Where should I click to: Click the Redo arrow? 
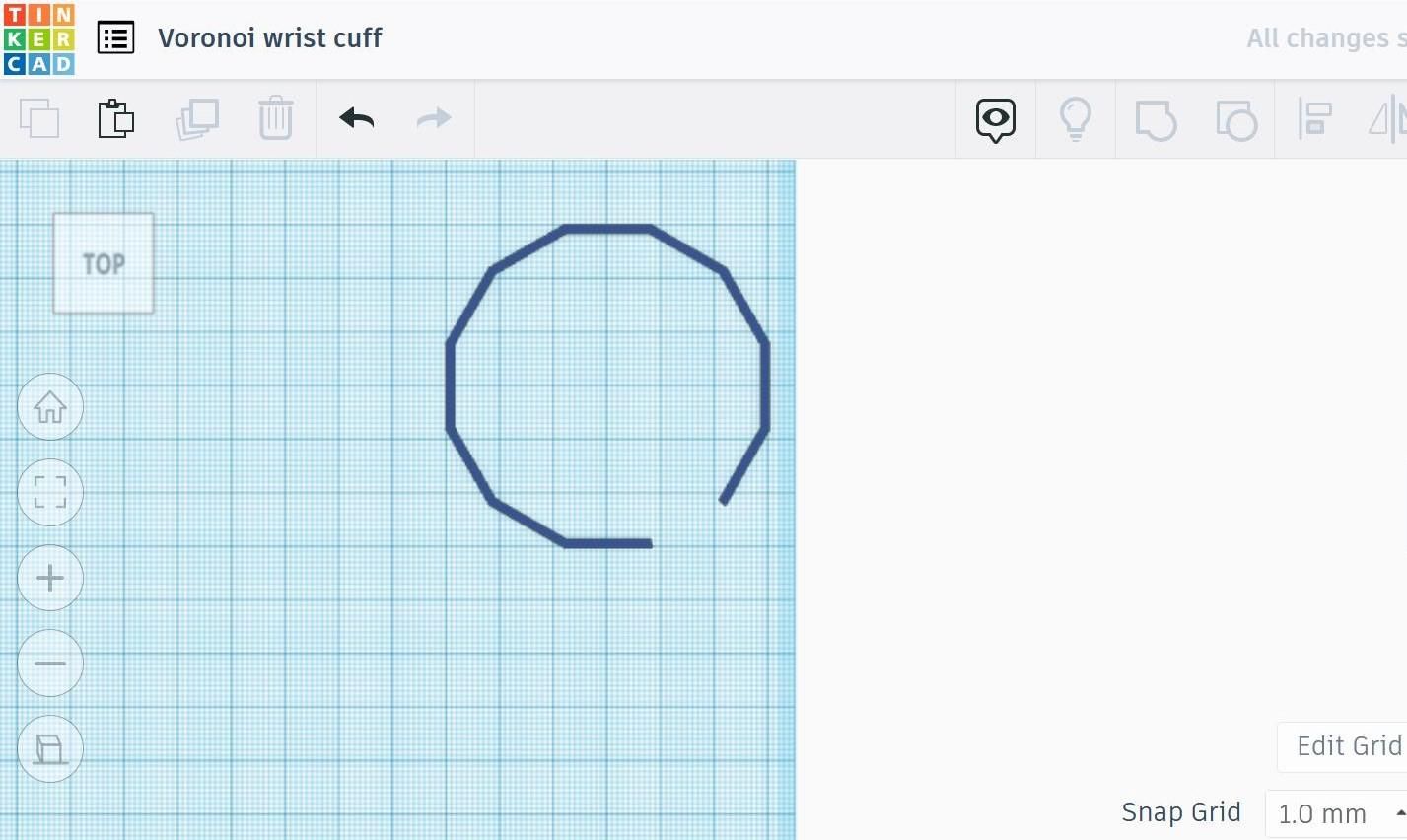(x=433, y=118)
